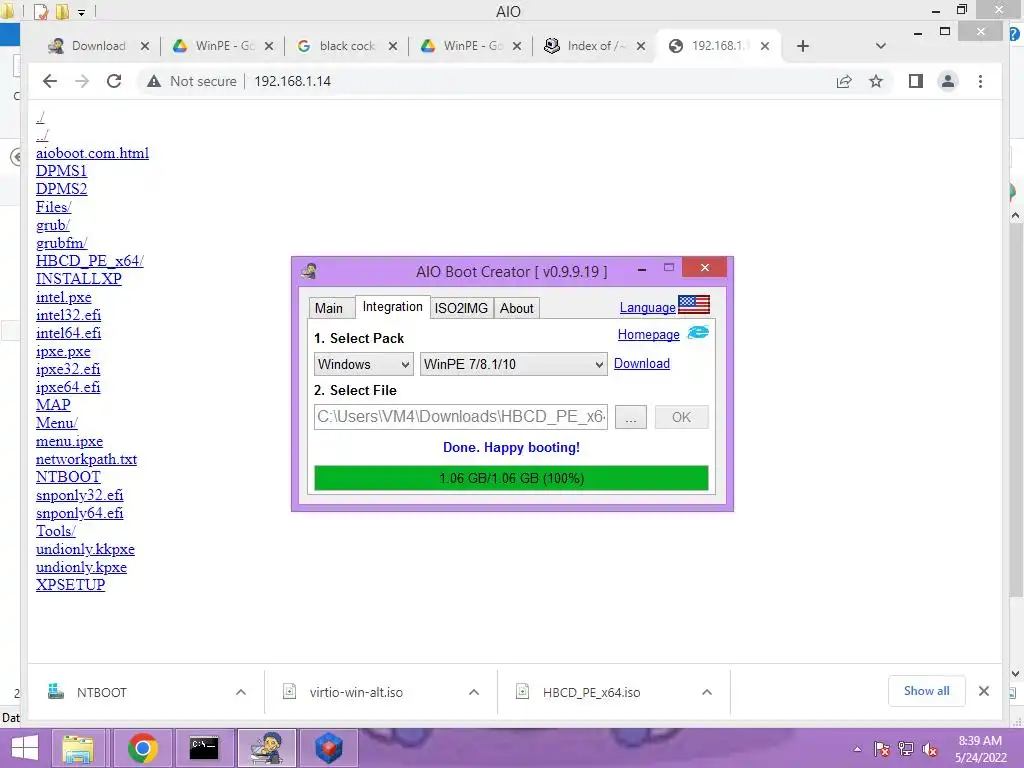Image resolution: width=1024 pixels, height=768 pixels.
Task: Open the Windows Start menu
Action: point(25,748)
